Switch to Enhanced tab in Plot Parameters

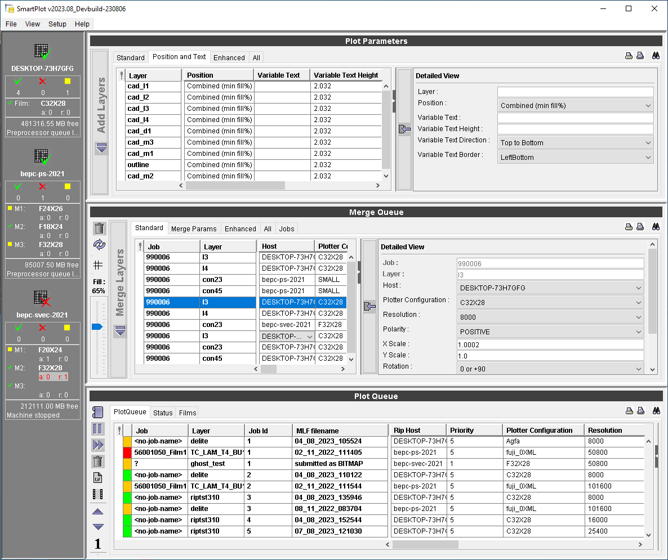click(229, 58)
